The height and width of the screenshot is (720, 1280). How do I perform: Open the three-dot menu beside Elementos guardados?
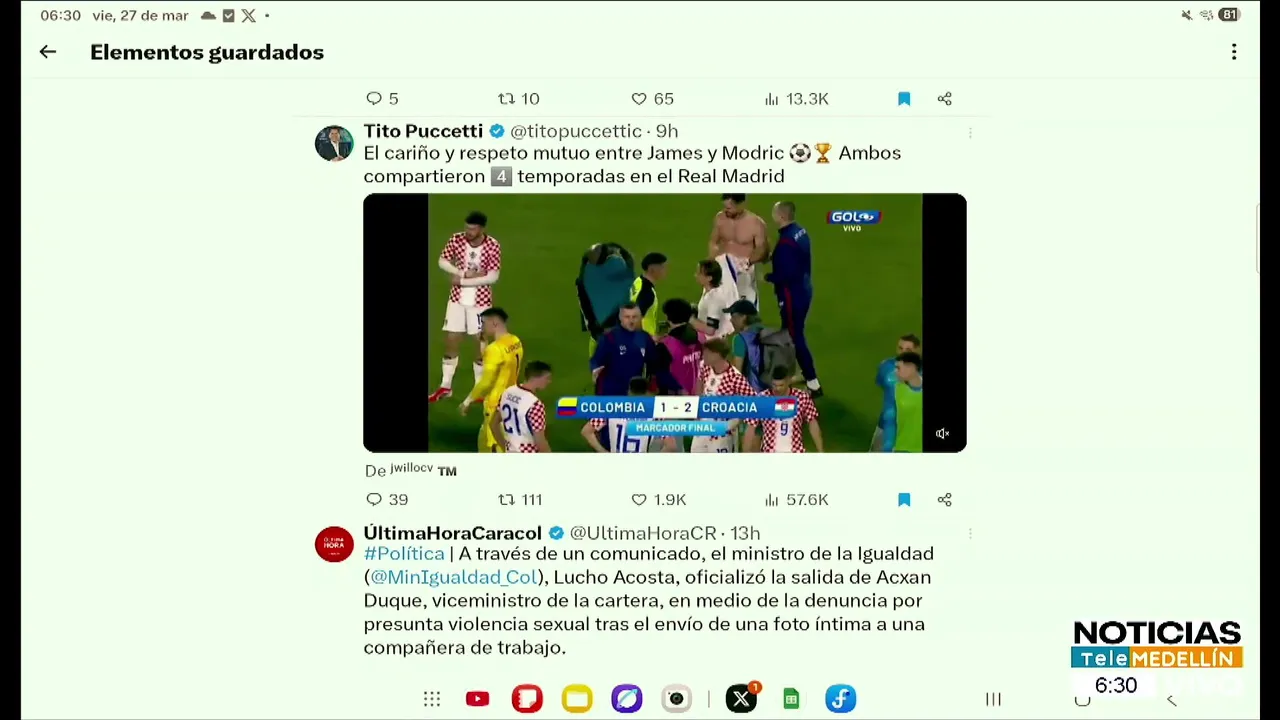point(1234,52)
